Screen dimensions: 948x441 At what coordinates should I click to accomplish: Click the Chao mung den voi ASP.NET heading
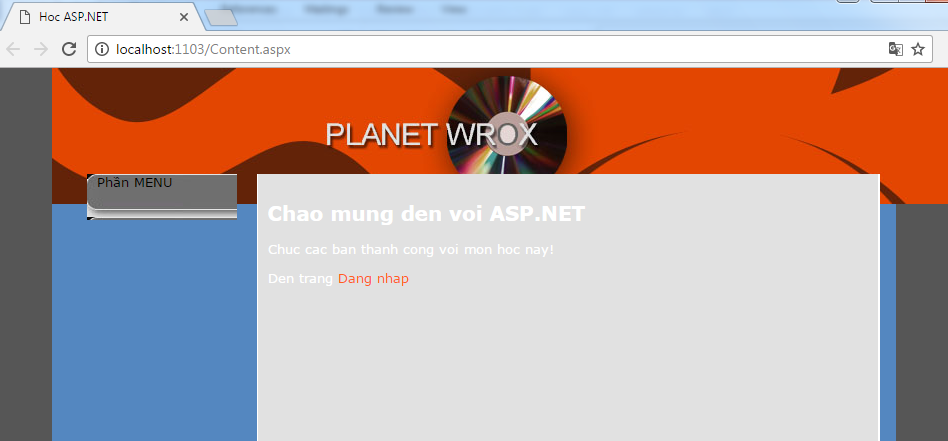[x=426, y=214]
